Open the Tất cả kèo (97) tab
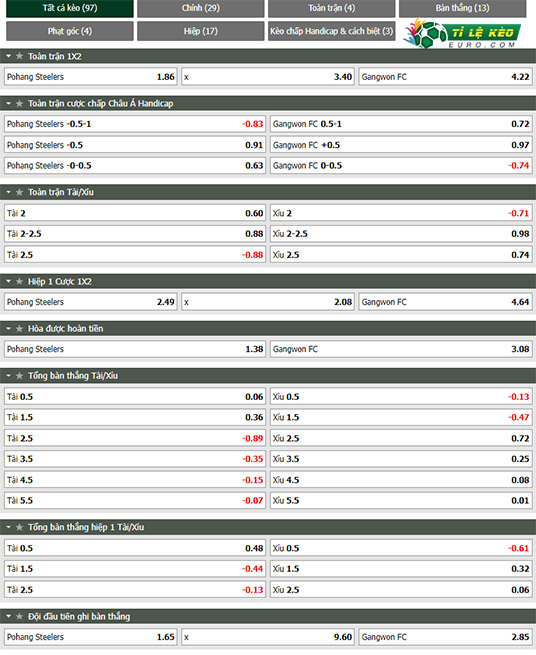 [x=70, y=8]
